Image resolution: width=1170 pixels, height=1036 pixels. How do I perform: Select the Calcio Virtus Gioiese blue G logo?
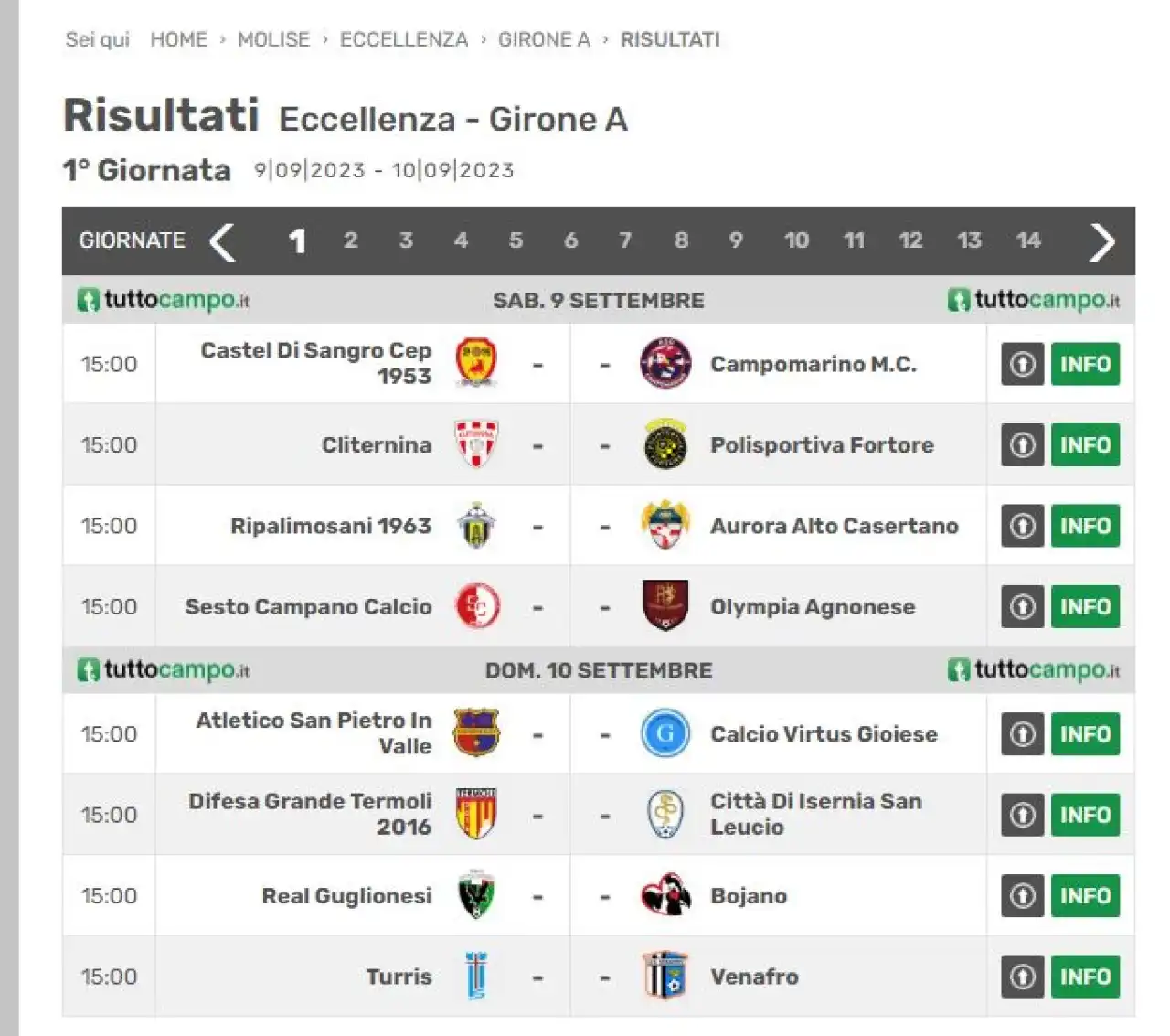coord(665,733)
